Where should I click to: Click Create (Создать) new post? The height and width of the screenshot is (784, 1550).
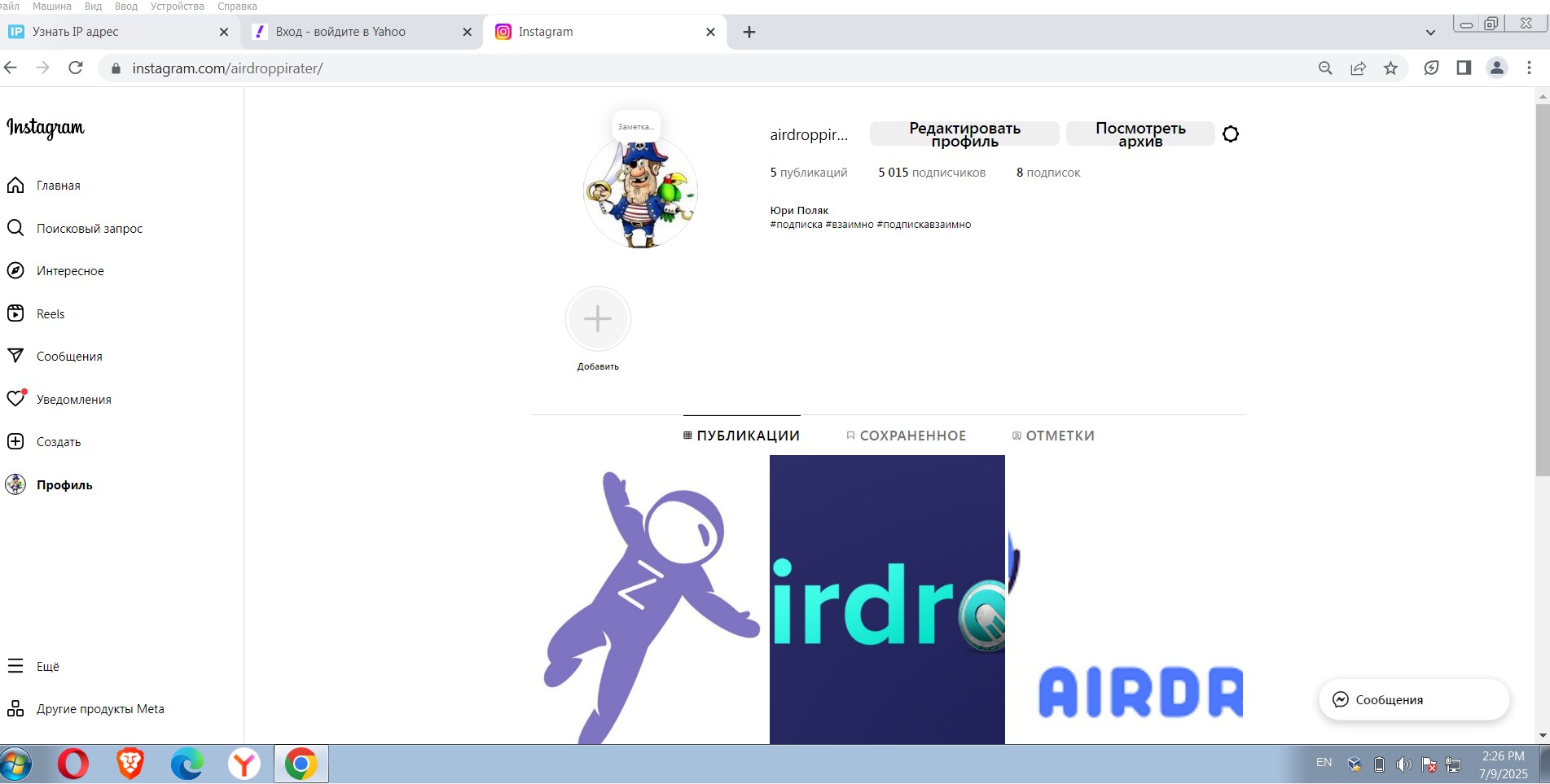click(x=58, y=442)
